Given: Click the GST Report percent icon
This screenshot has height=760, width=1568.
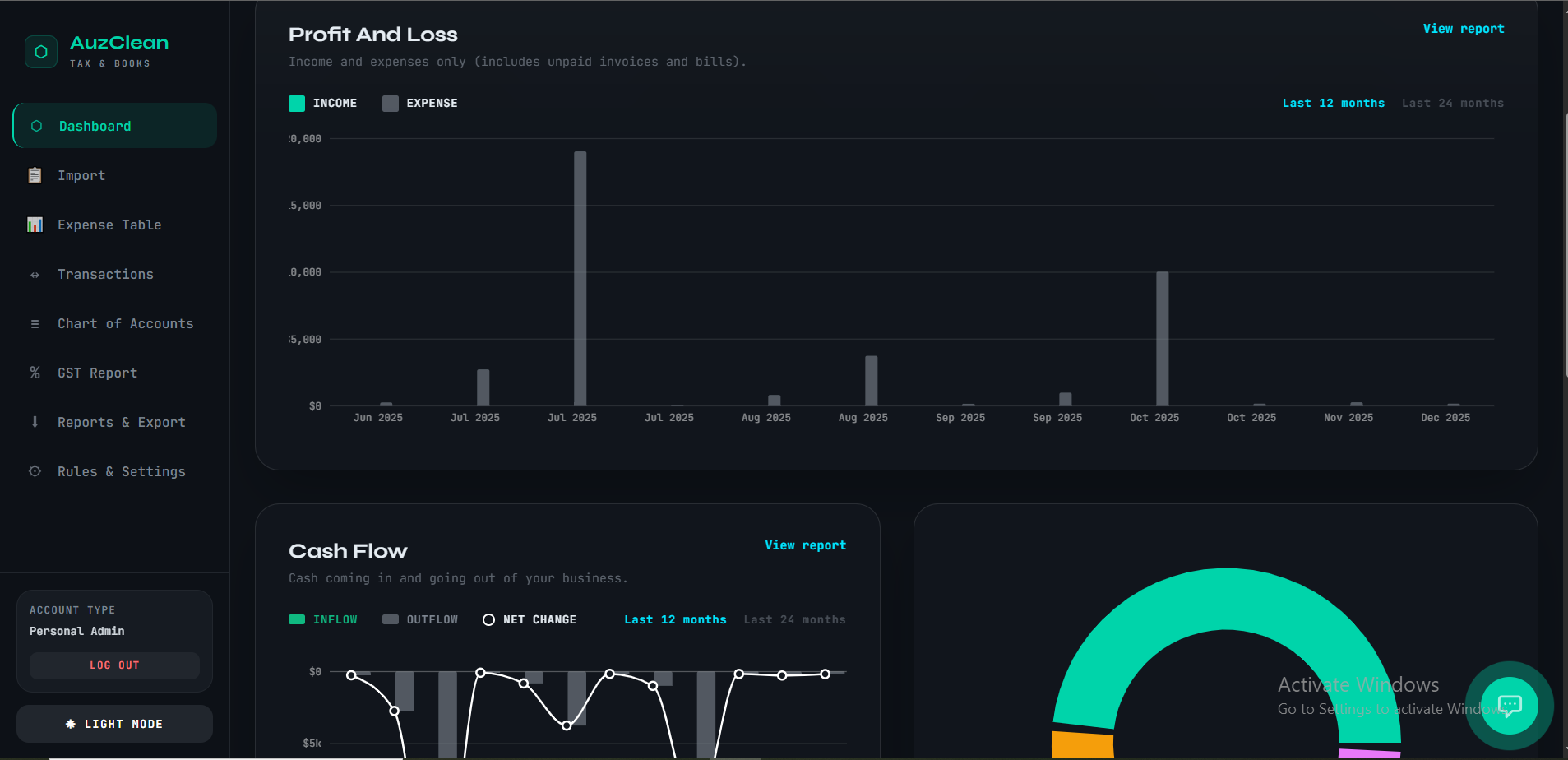Looking at the screenshot, I should [x=35, y=373].
